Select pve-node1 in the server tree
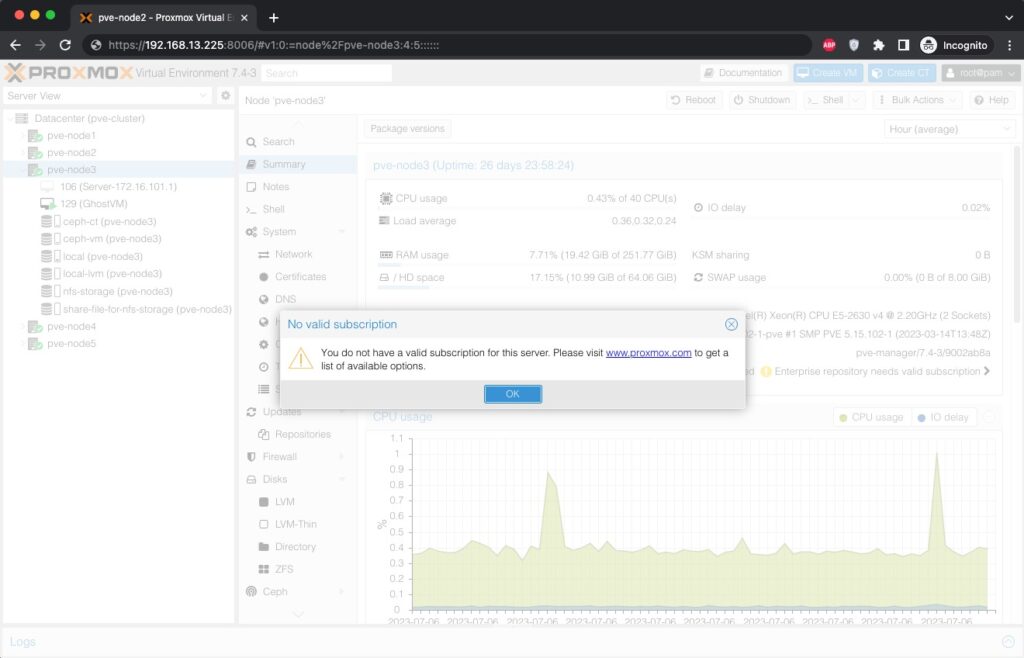This screenshot has height=658, width=1024. pos(71,136)
